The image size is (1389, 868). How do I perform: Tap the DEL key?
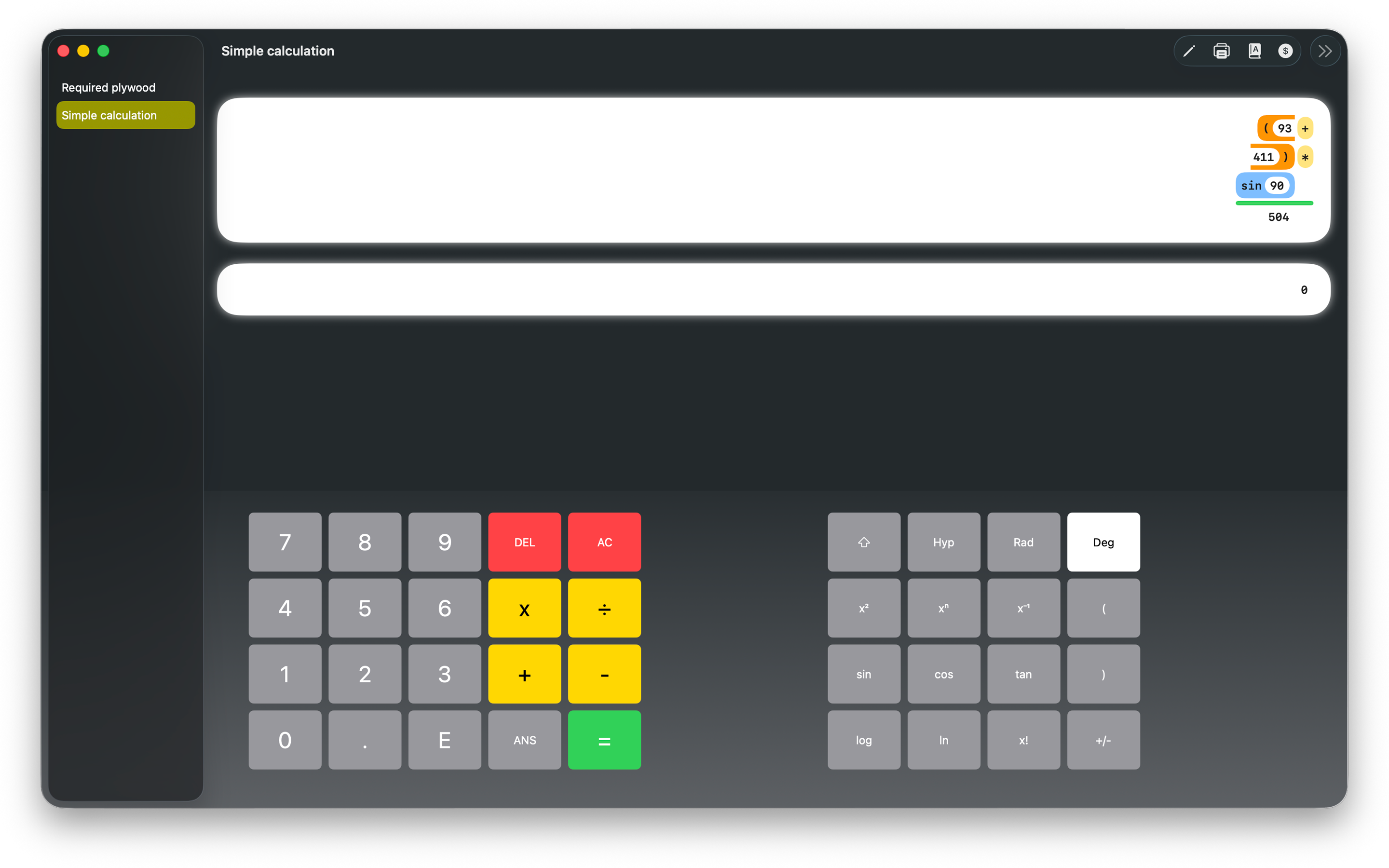click(525, 542)
